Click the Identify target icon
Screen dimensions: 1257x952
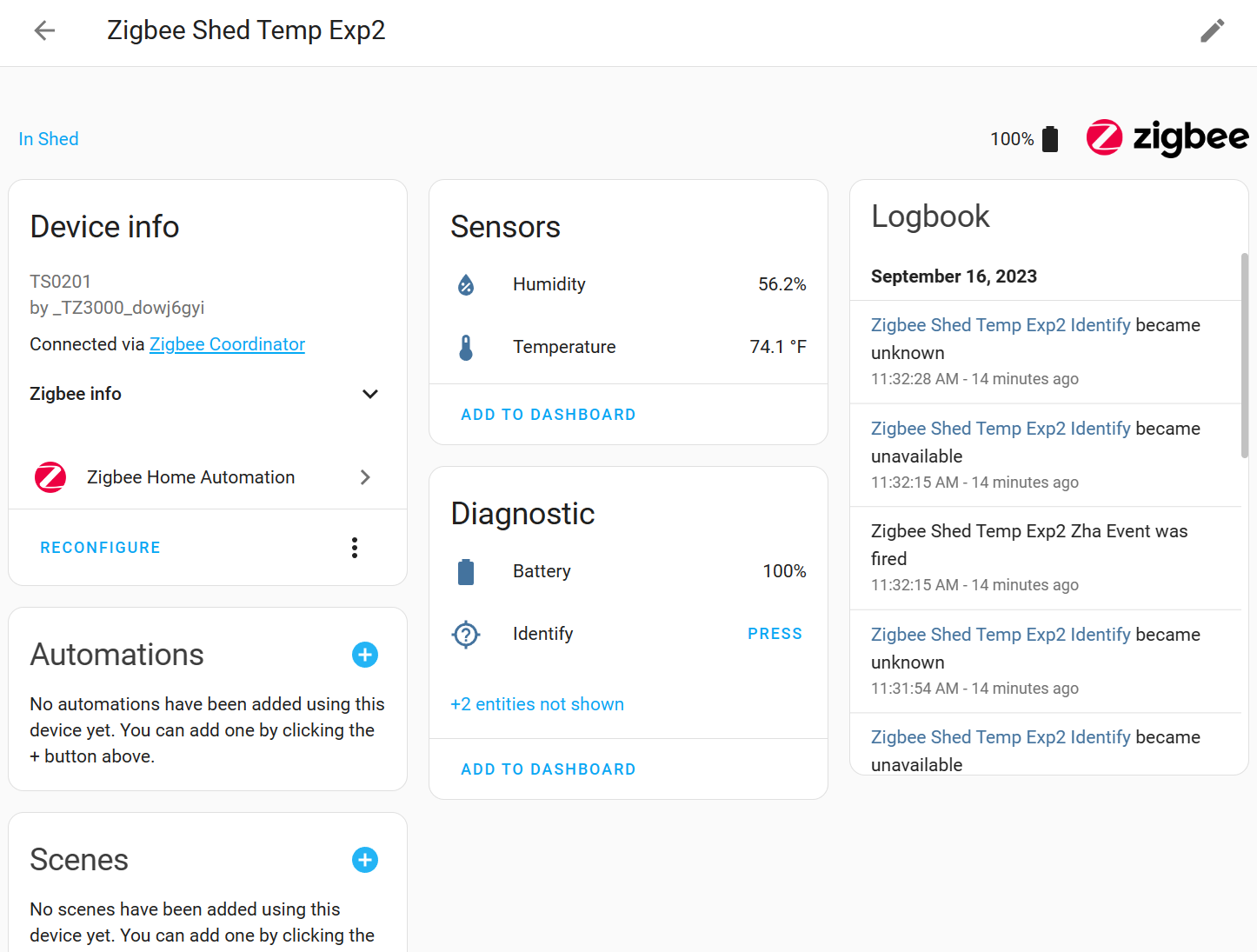[x=466, y=634]
